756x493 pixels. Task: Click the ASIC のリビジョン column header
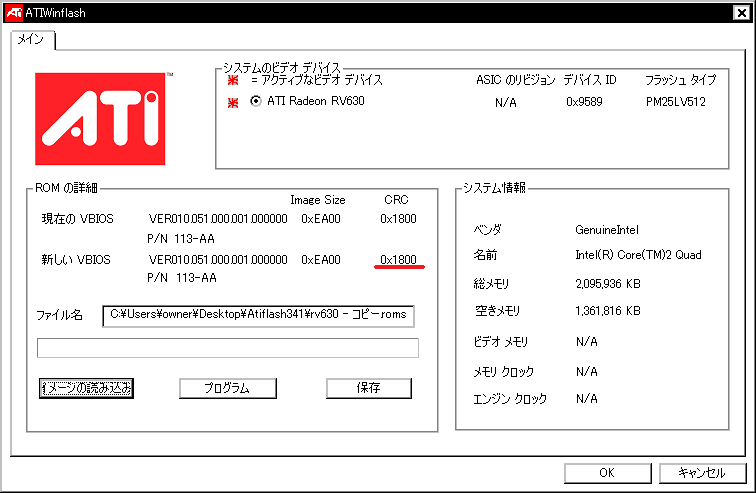coord(515,80)
